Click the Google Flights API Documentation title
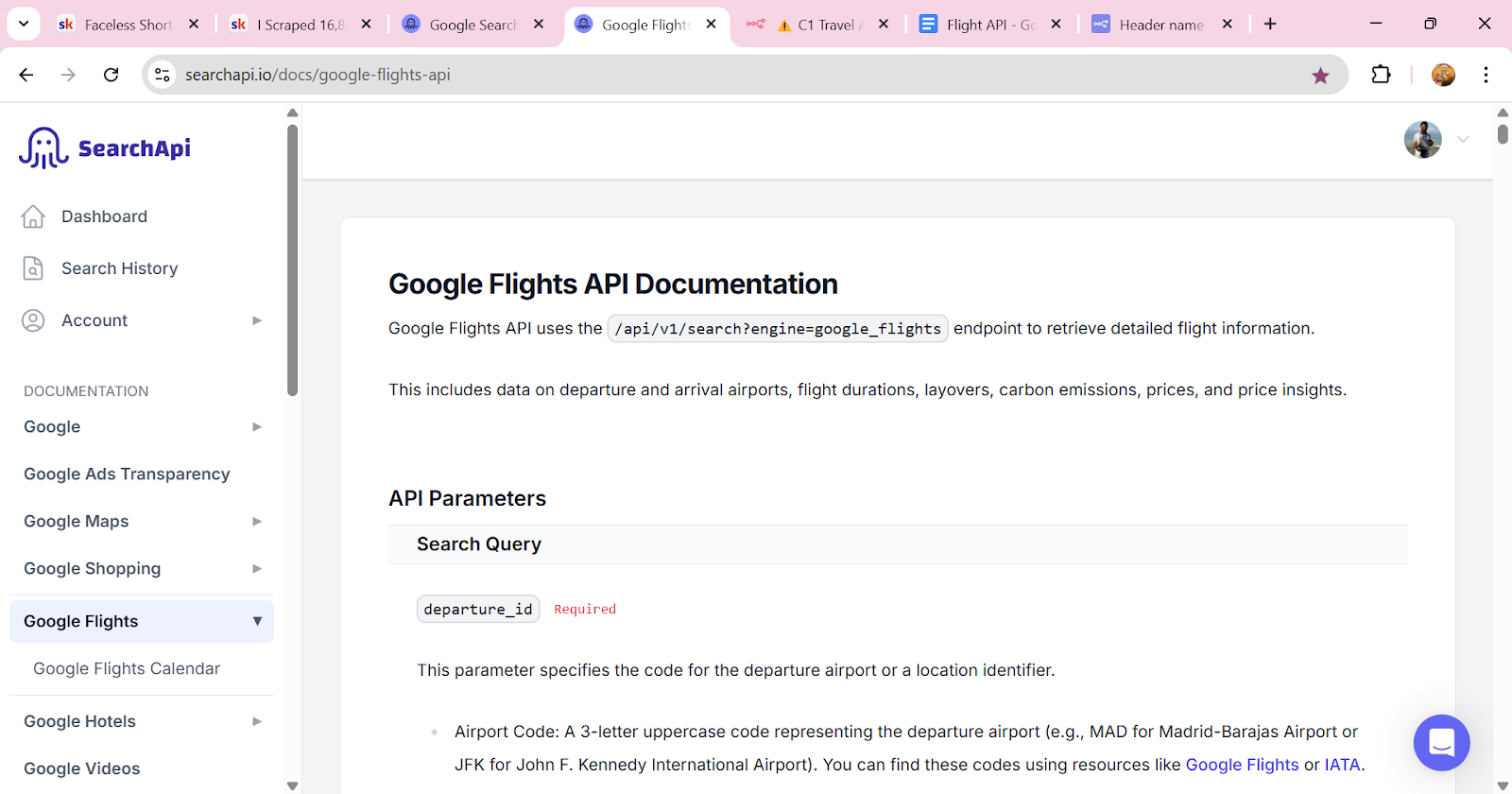The width and height of the screenshot is (1512, 794). click(x=613, y=284)
